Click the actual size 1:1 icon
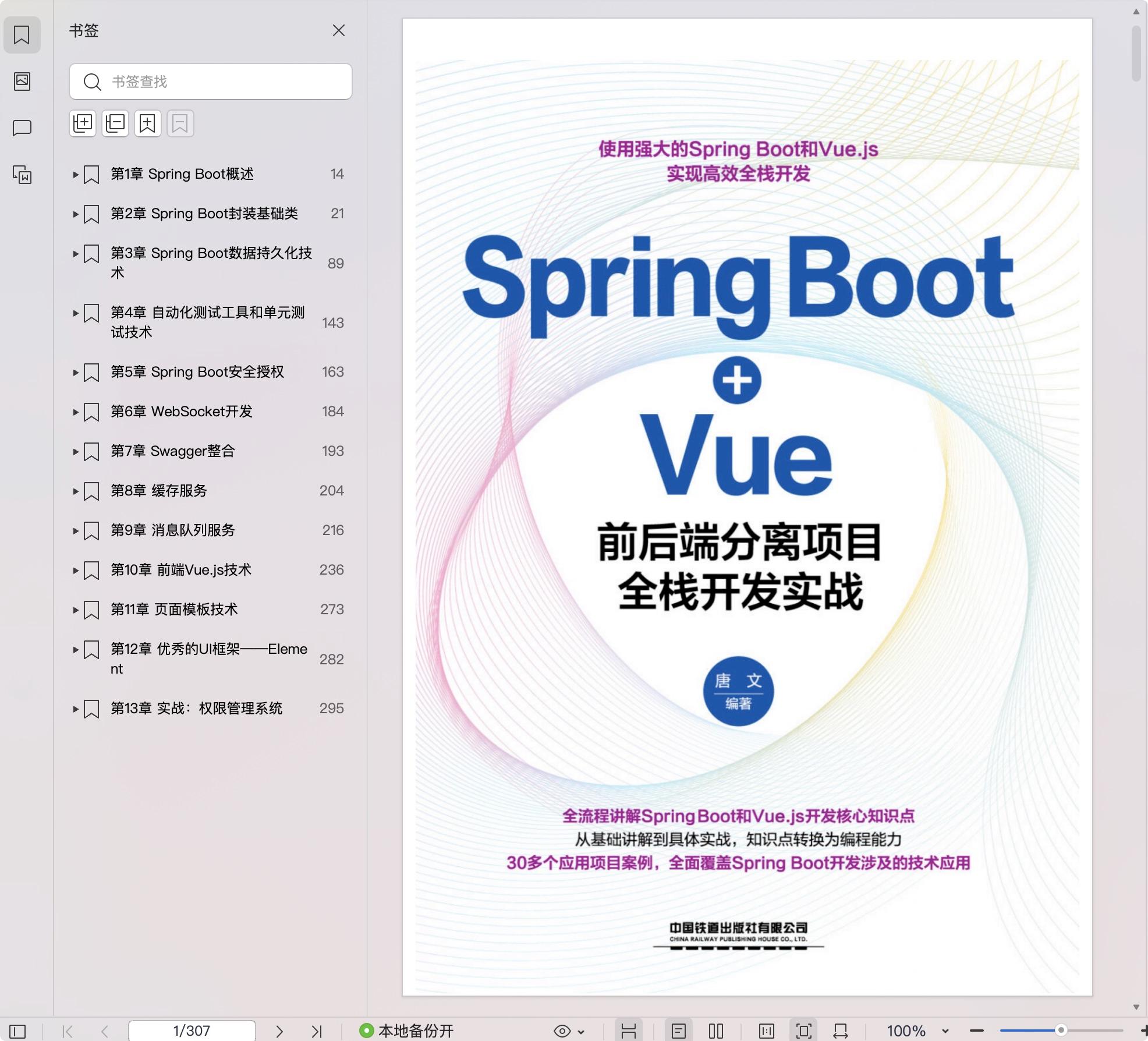Viewport: 1148px width, 1041px height. pyautogui.click(x=767, y=1031)
